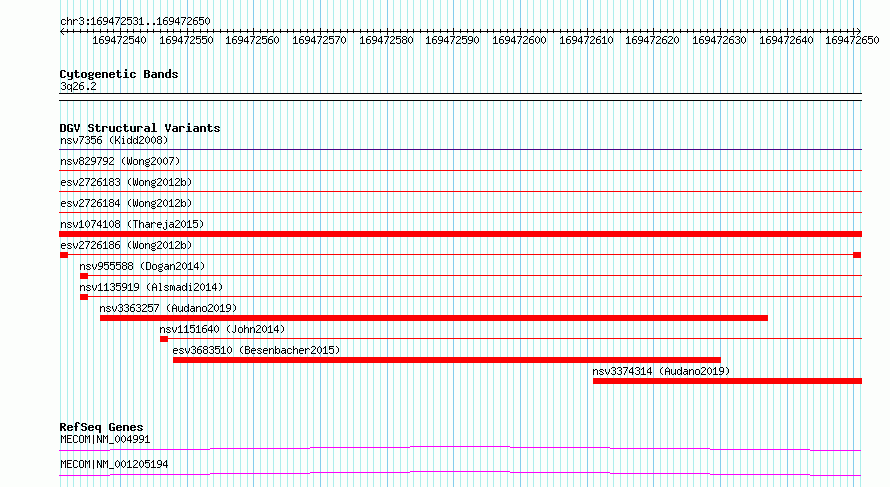Screen dimensions: 890x487
Task: Click the blue nsv7356 variant line
Action: coord(460,150)
